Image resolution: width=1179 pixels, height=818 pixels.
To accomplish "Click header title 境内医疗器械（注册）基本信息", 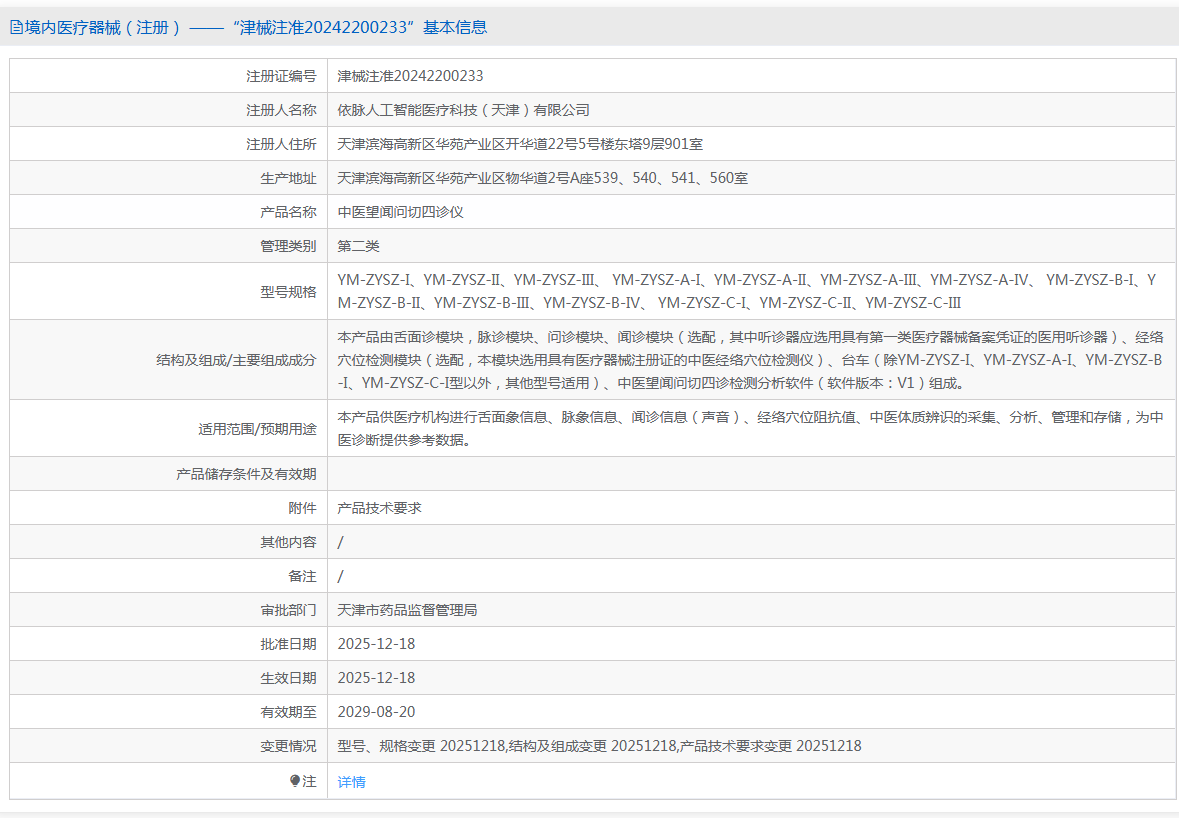I will [x=256, y=28].
